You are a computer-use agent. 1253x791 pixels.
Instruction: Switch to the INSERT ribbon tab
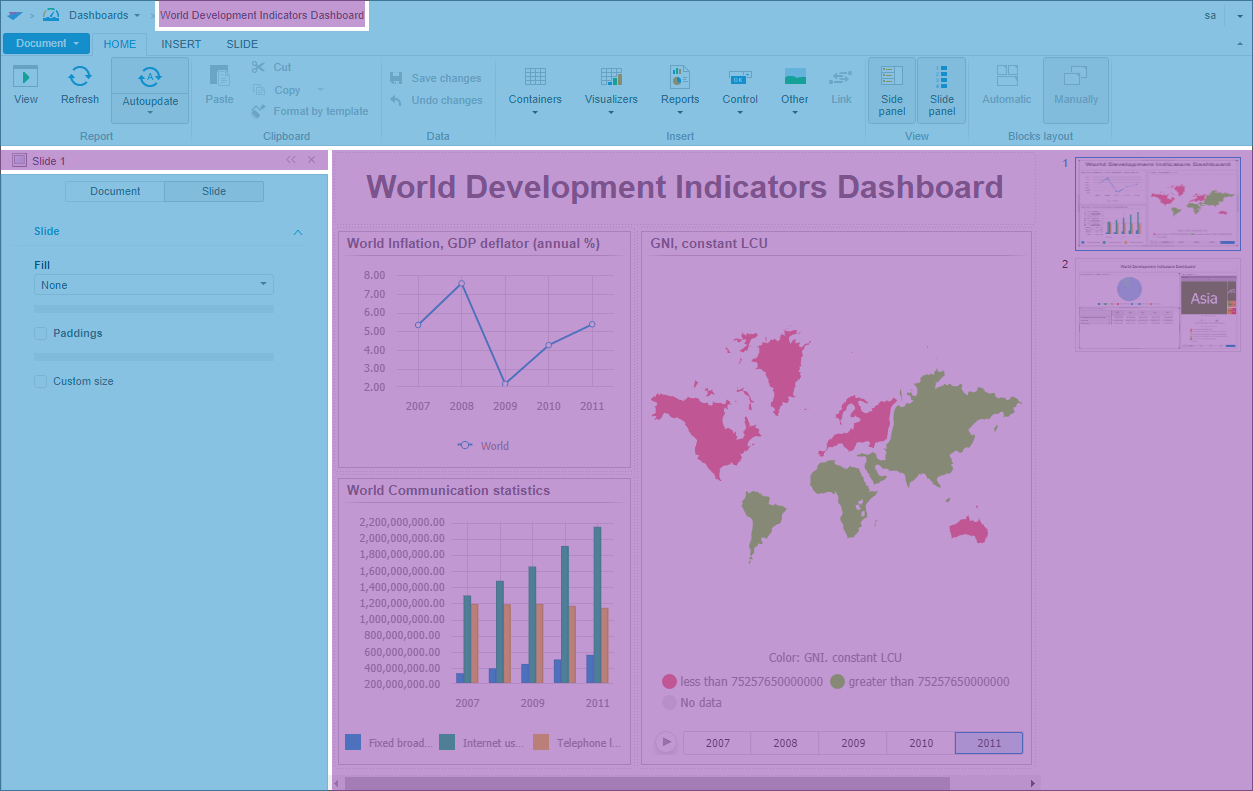pyautogui.click(x=181, y=44)
